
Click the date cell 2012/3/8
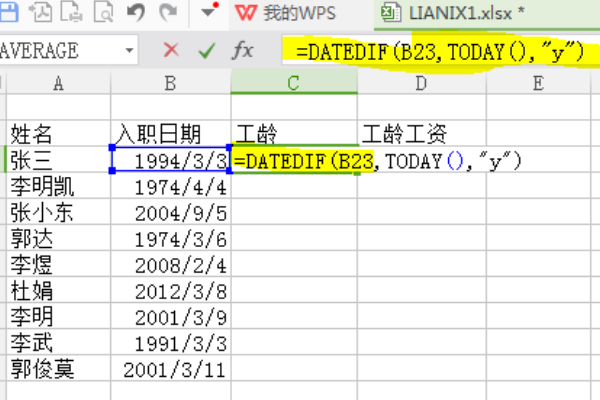(171, 290)
